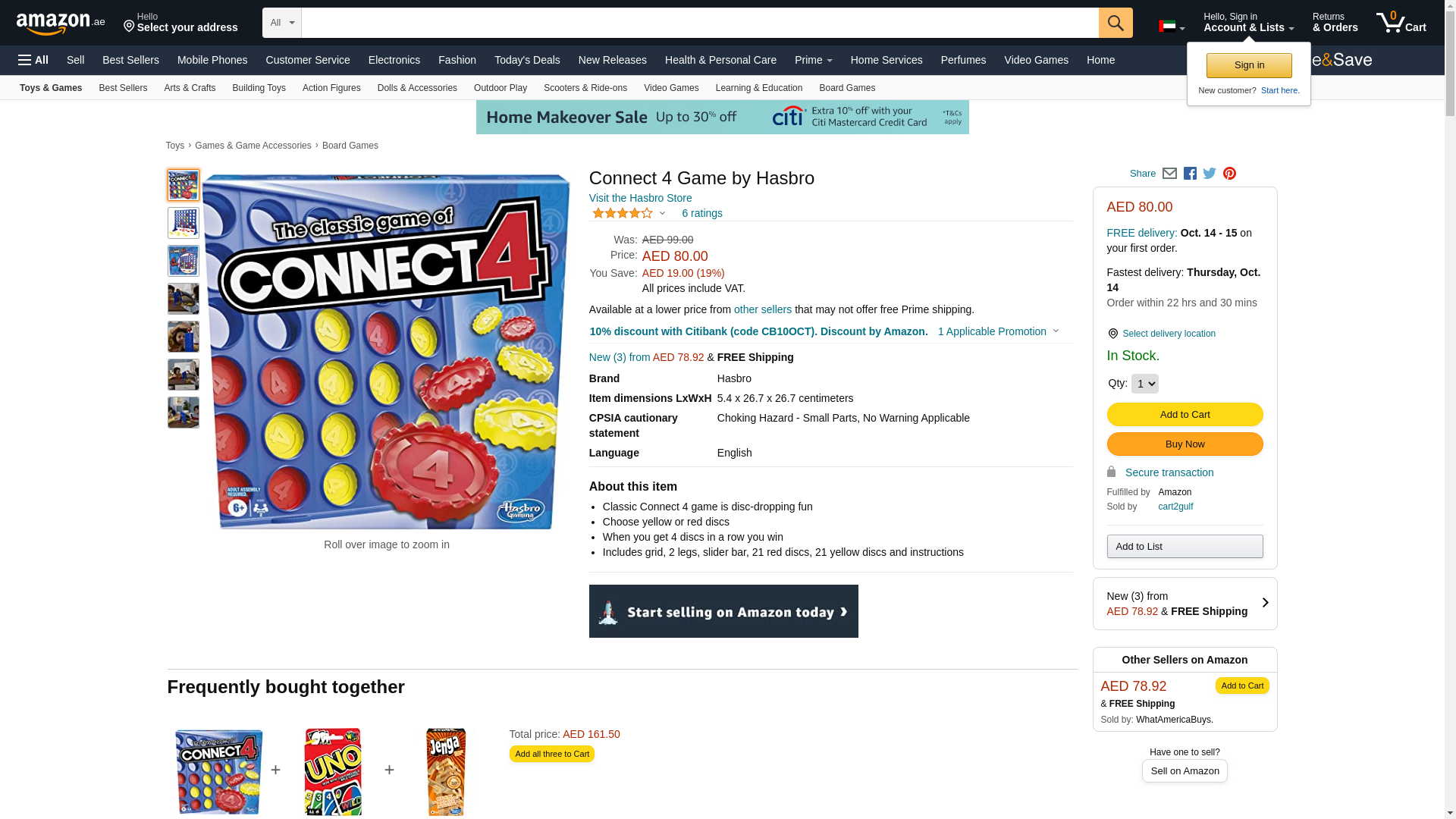
Task: Open the All search category dropdown
Action: click(x=281, y=23)
